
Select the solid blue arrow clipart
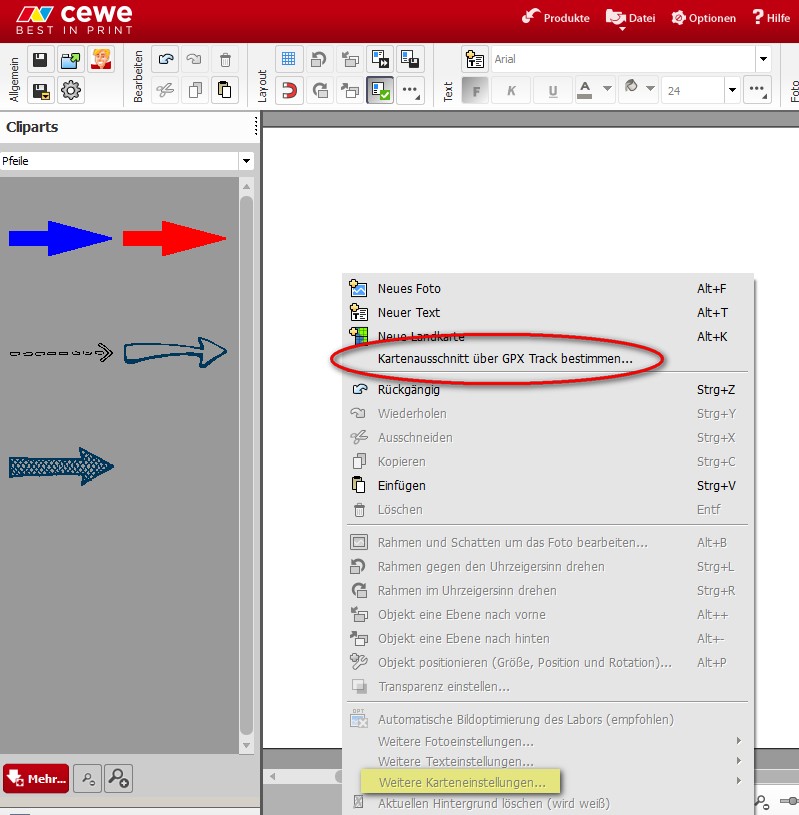[60, 238]
